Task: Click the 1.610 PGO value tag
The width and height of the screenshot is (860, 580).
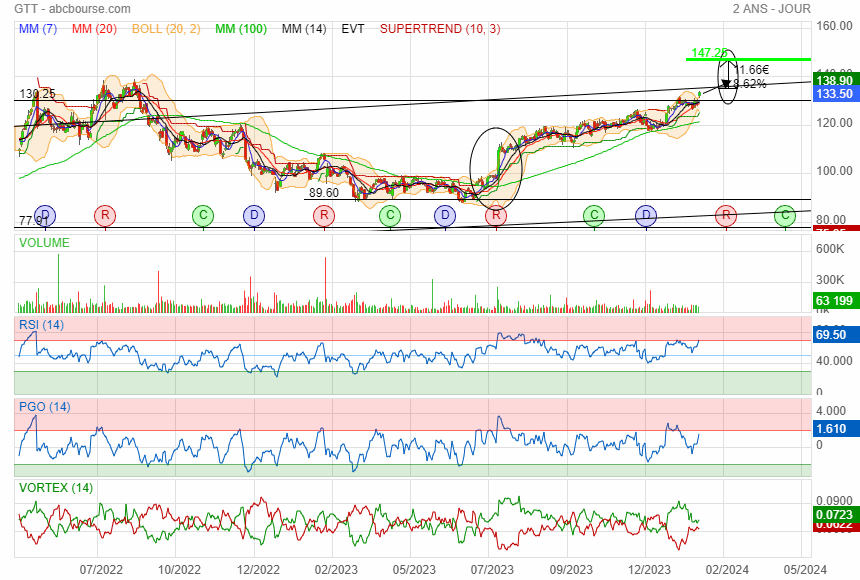Action: click(x=834, y=429)
